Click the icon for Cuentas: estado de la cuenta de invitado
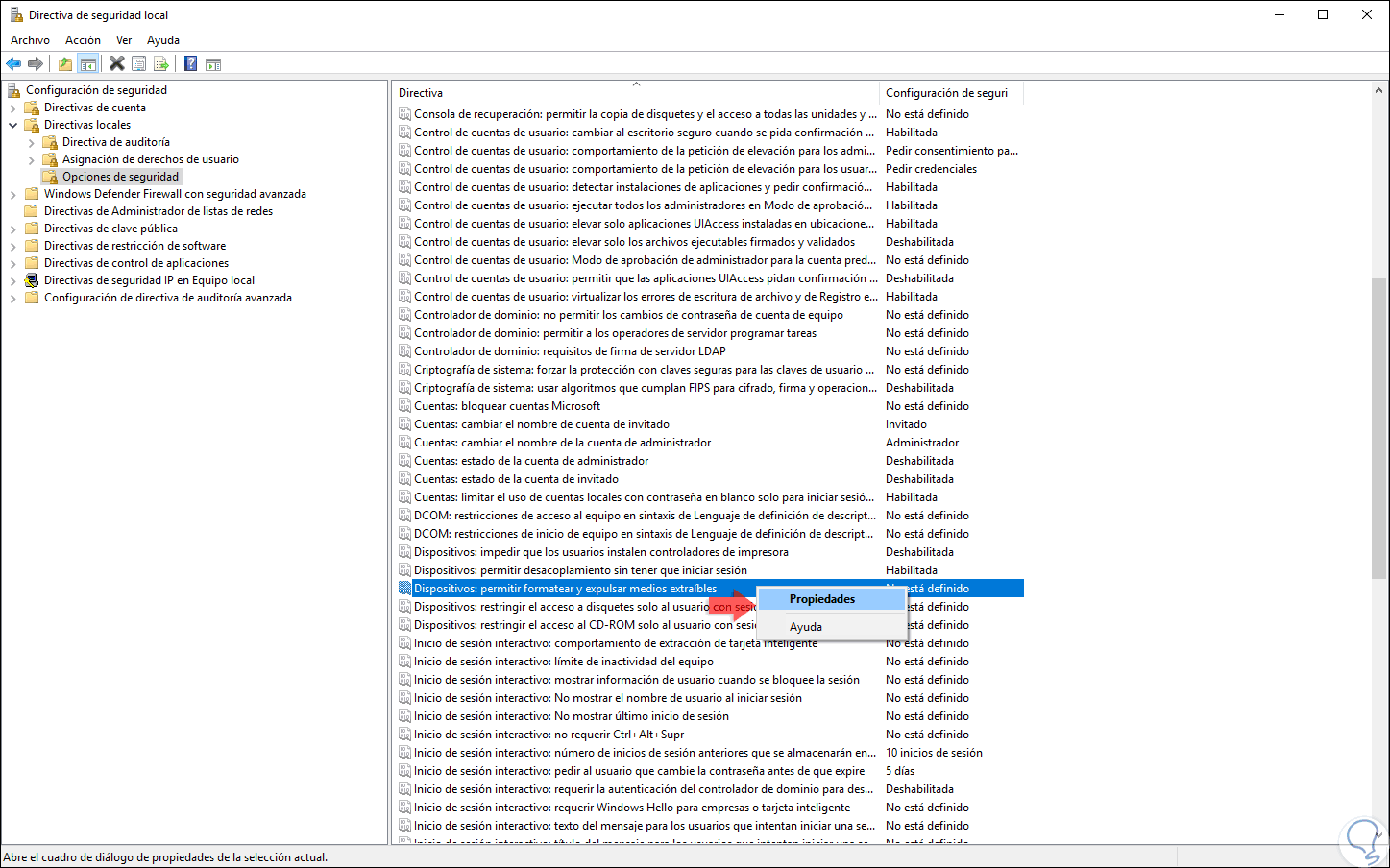The height and width of the screenshot is (868, 1390). [x=405, y=479]
